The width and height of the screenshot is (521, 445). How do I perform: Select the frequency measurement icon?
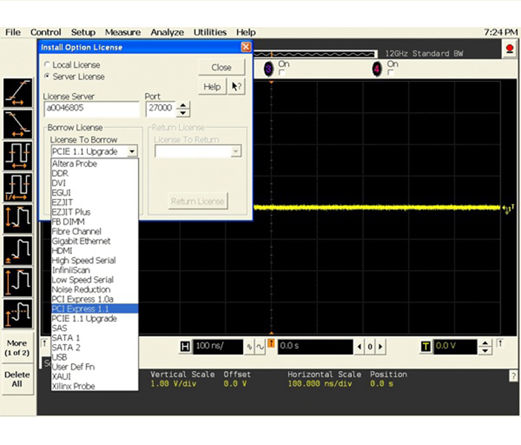click(18, 187)
